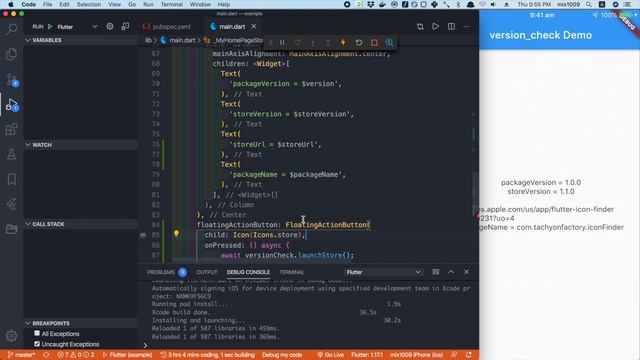
Task: Click the coding time tracker in status bar
Action: point(208,355)
